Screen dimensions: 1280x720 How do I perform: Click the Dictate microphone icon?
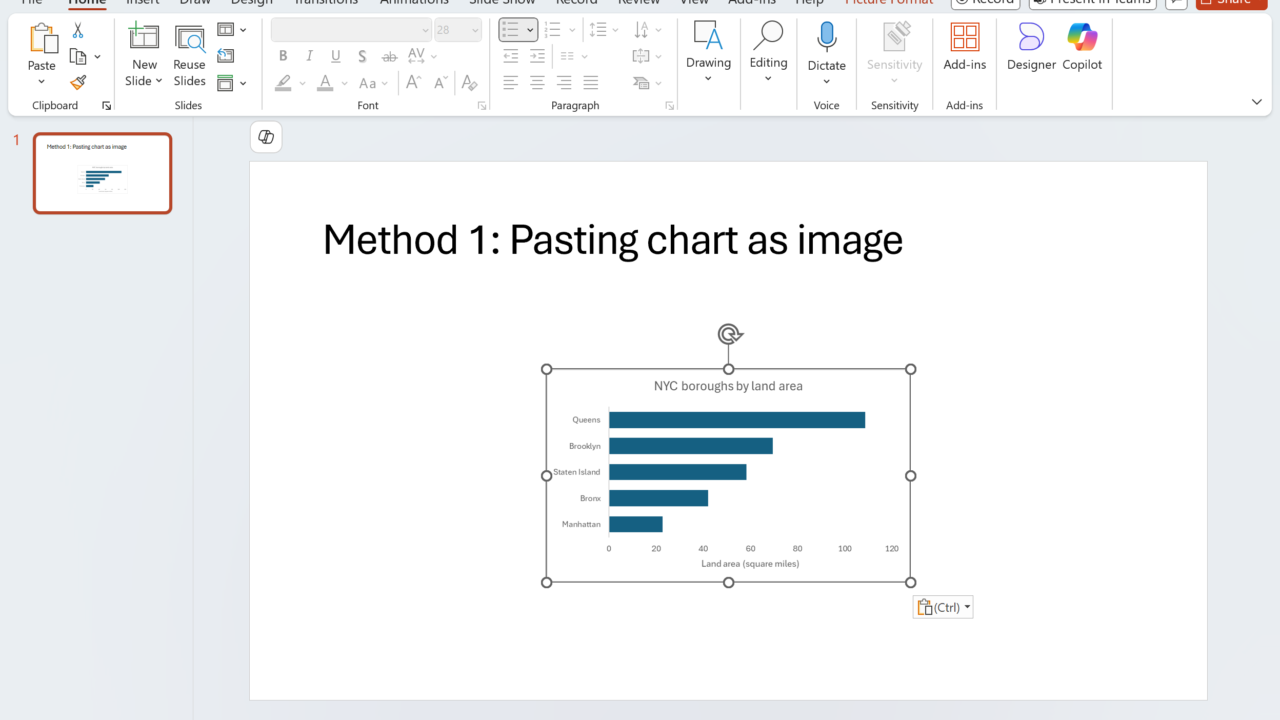coord(826,38)
